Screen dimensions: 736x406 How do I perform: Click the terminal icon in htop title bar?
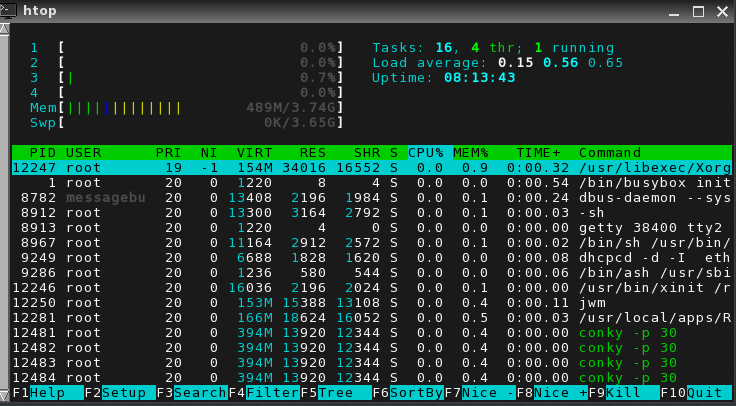point(9,10)
